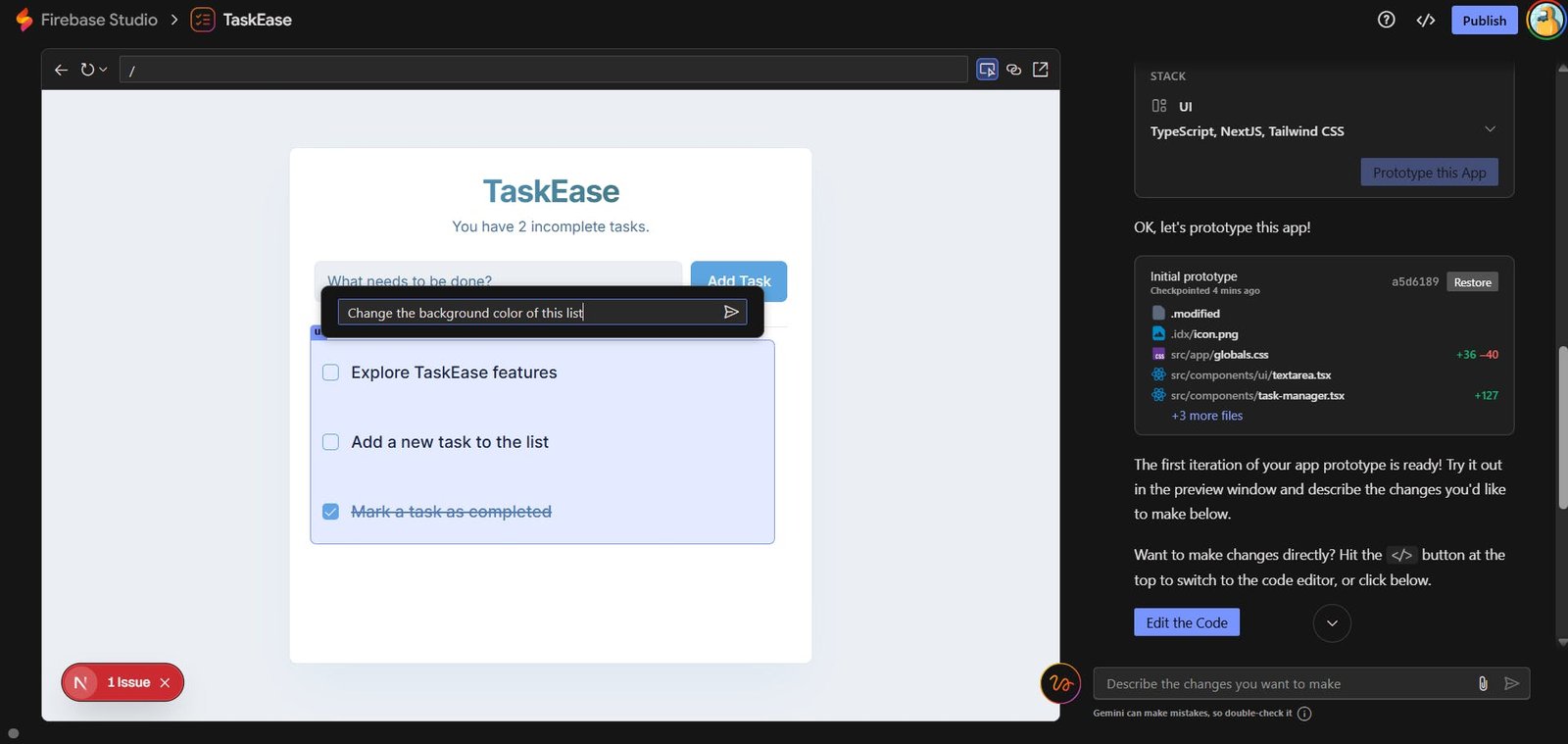Uncheck 'Mark a task as completed' checkbox

[331, 512]
